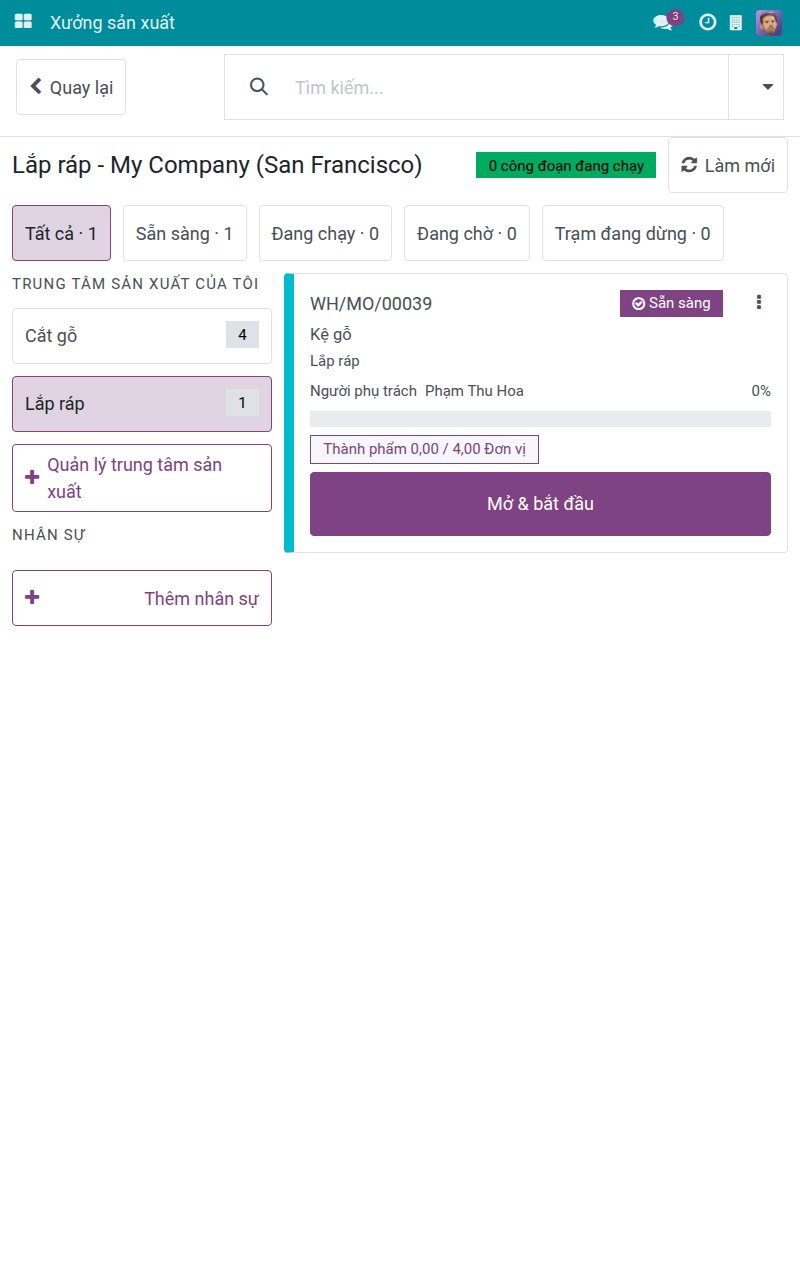This screenshot has height=1280, width=800.
Task: Open the user avatar menu
Action: (769, 22)
